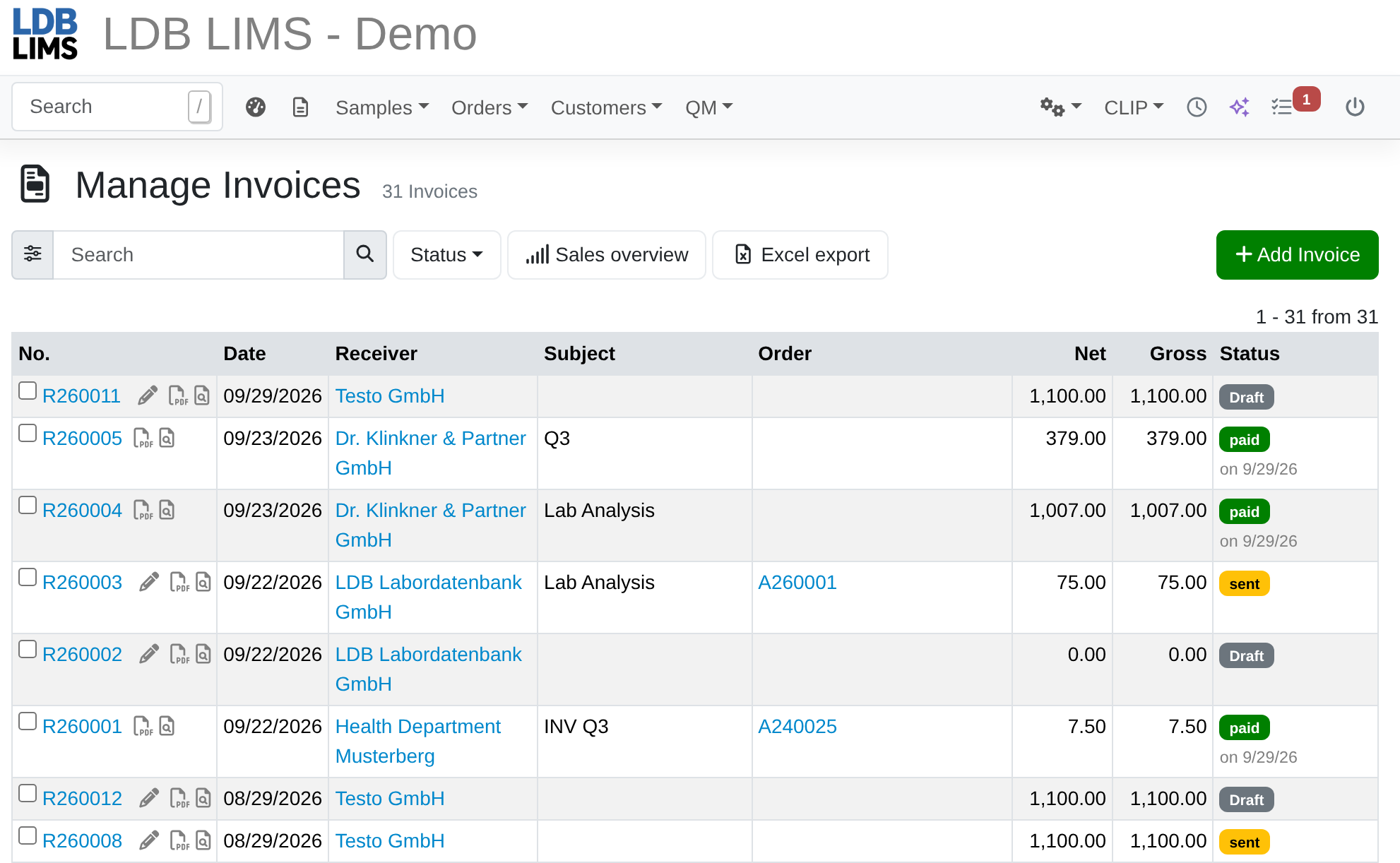Download PDF of invoice R260011
The width and height of the screenshot is (1400, 863).
[x=178, y=395]
